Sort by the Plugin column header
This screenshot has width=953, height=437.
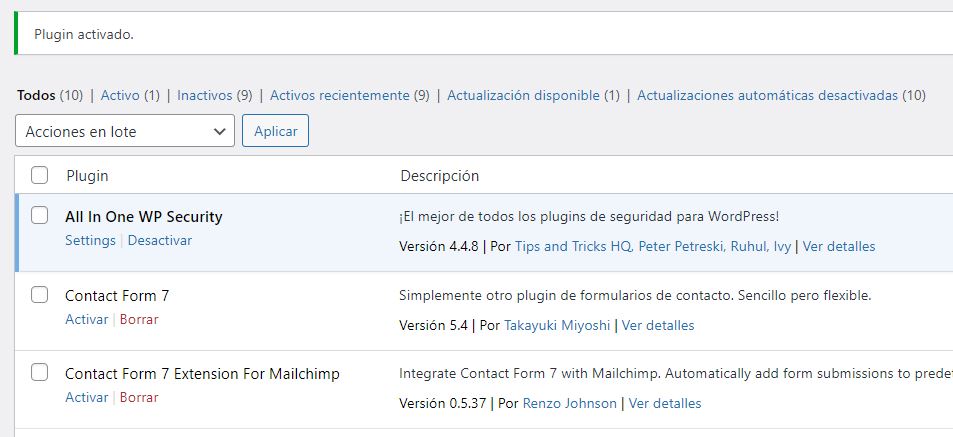88,176
